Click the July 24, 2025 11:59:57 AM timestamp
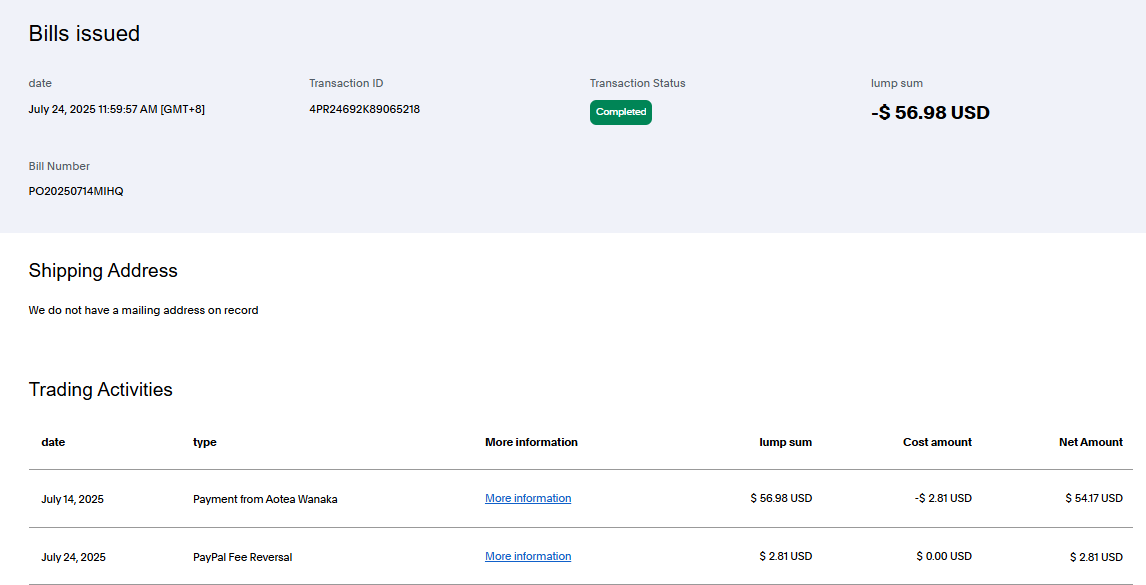Screen dimensions: 1146x585 click(x=117, y=109)
